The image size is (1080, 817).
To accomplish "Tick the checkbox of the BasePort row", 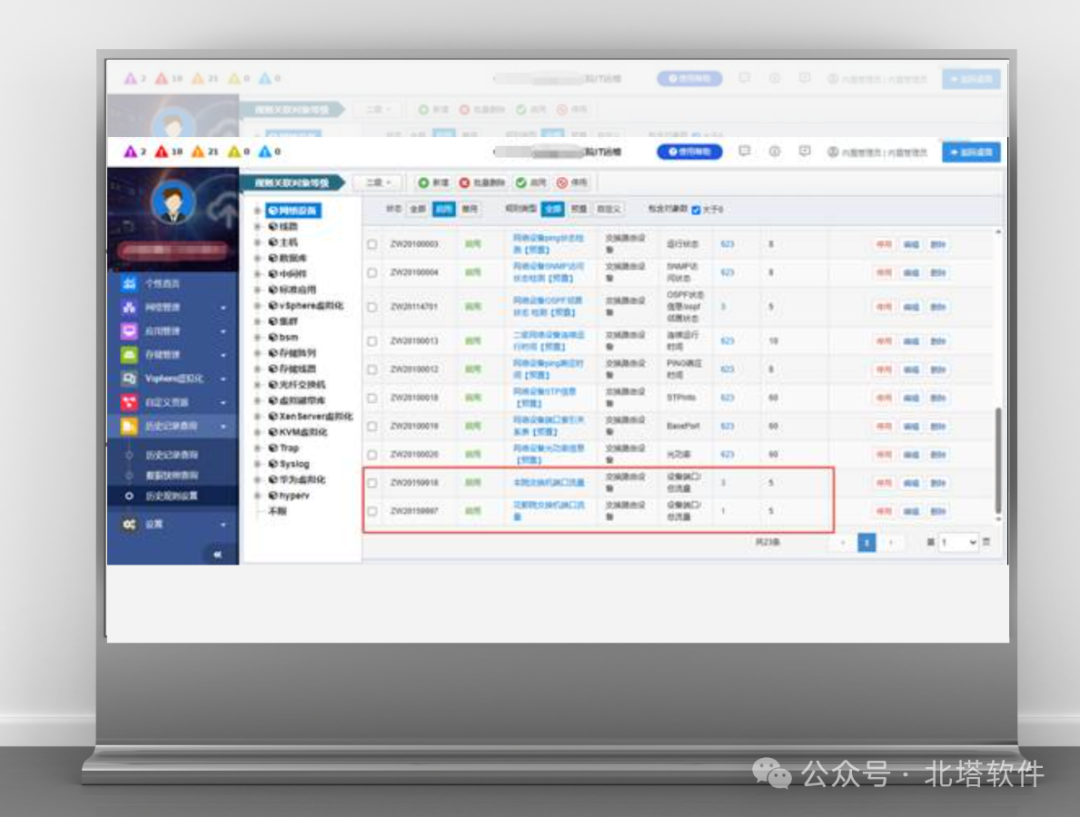I will coord(372,426).
